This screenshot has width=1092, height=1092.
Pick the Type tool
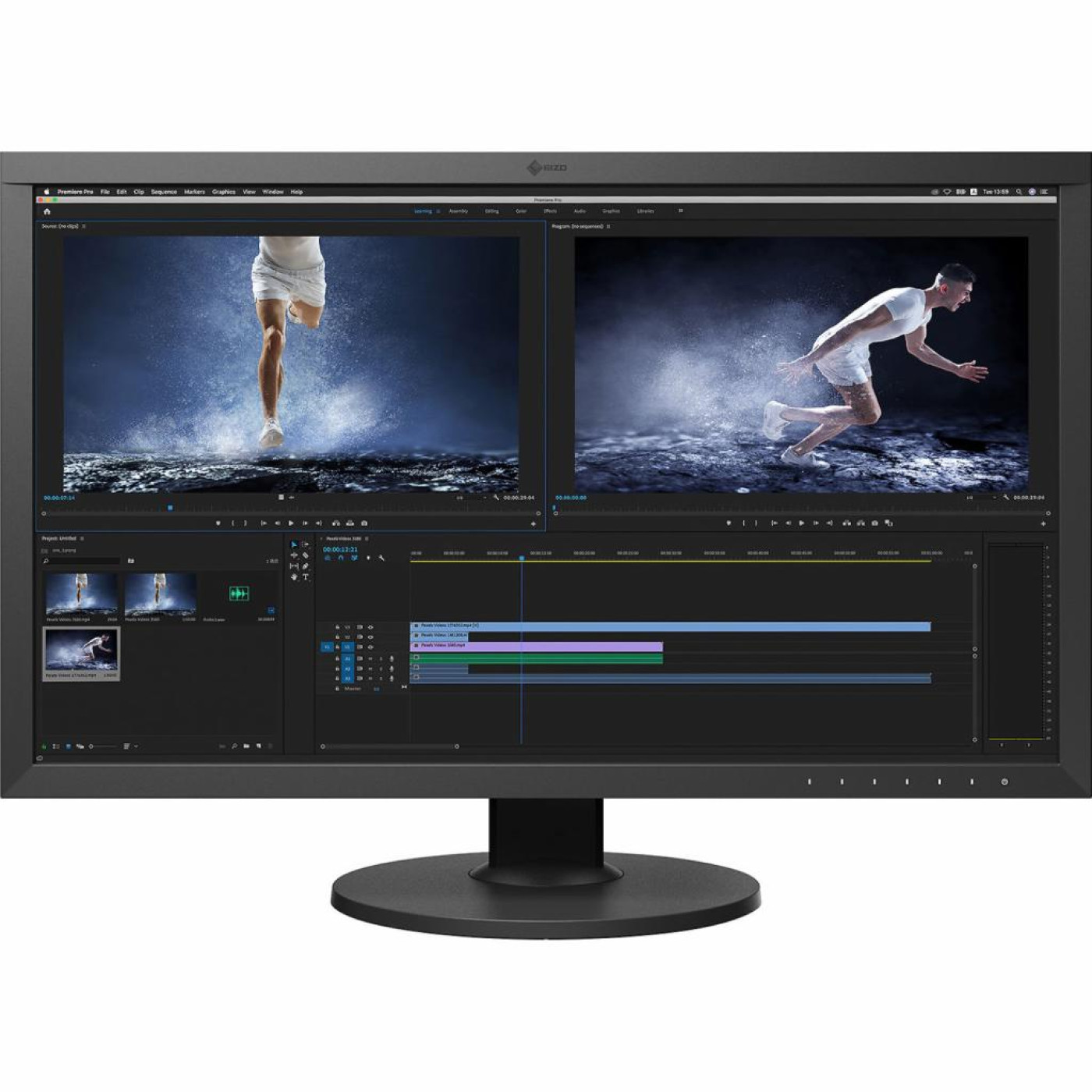(305, 577)
